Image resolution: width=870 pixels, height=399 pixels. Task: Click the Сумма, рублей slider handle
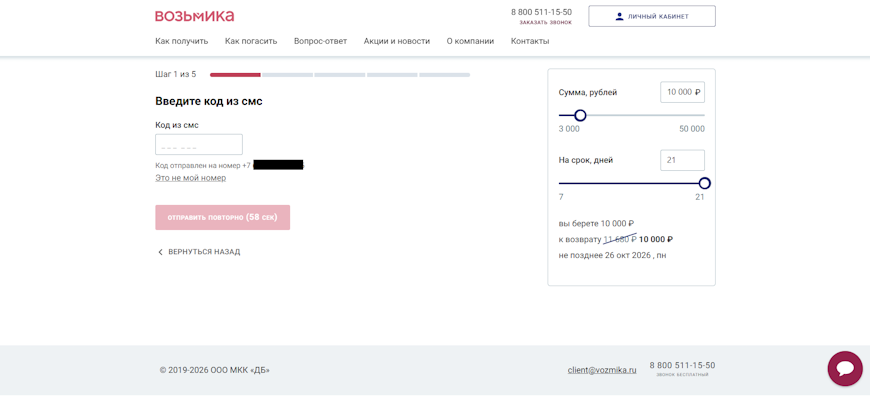pos(580,115)
